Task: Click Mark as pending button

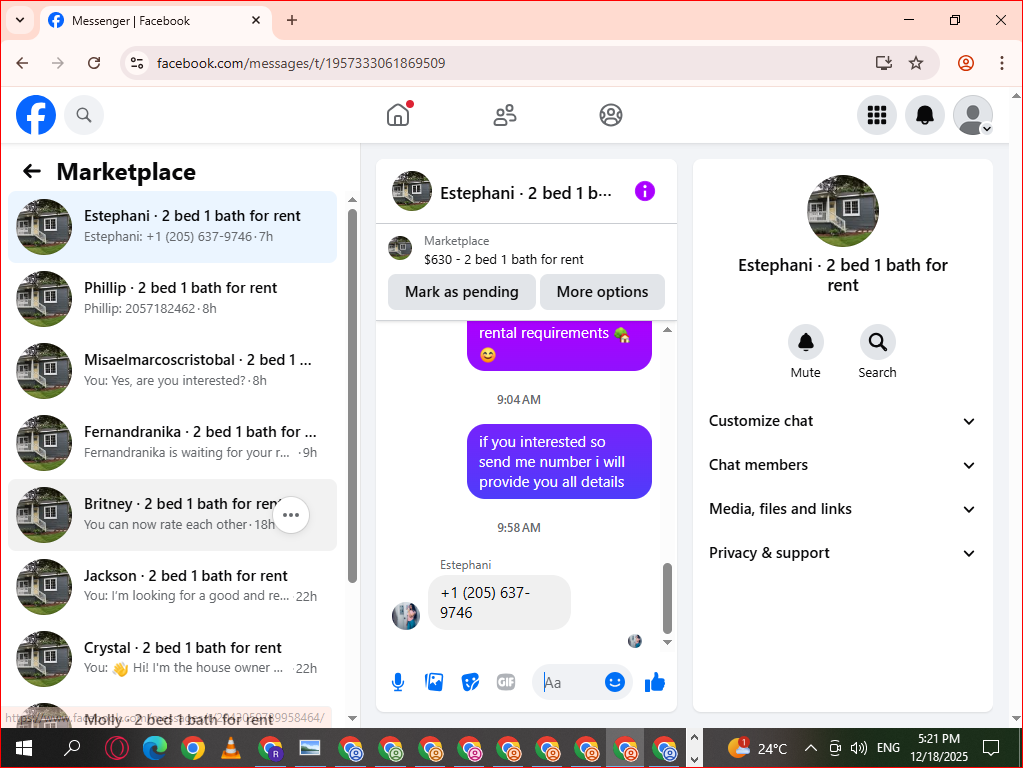Action: click(462, 292)
